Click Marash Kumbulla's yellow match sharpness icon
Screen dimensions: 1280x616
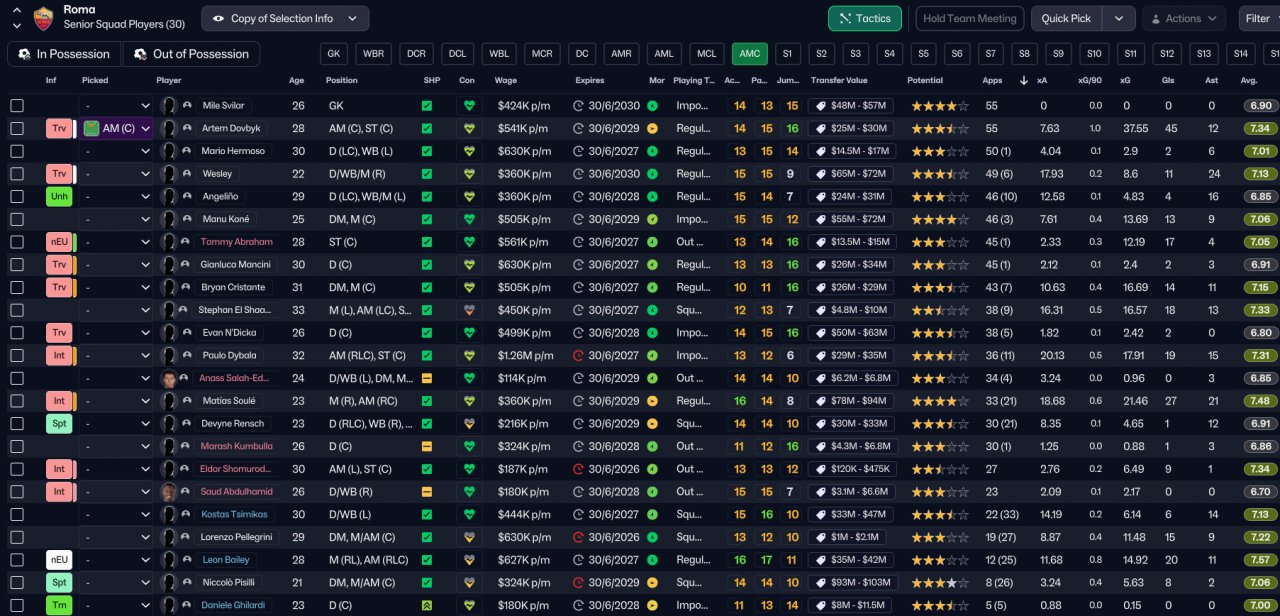427,446
